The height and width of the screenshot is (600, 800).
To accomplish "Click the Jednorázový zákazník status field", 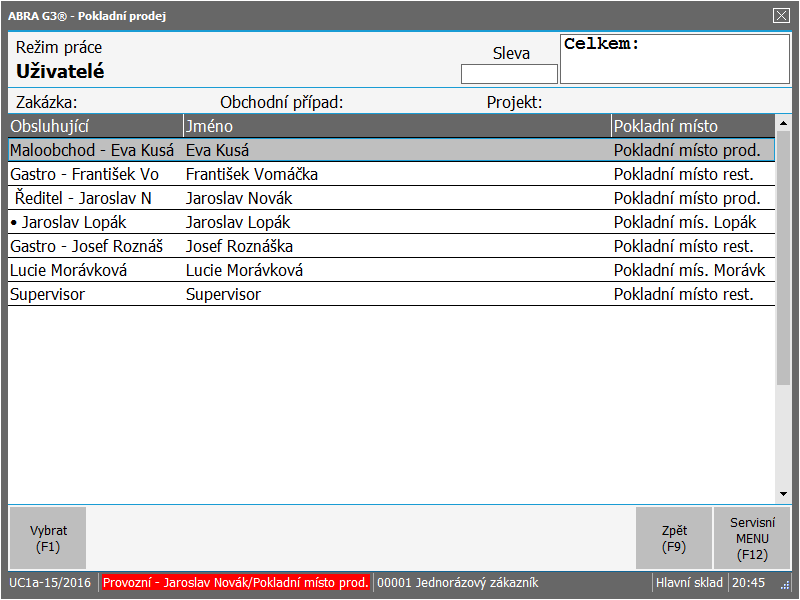I will 511,582.
